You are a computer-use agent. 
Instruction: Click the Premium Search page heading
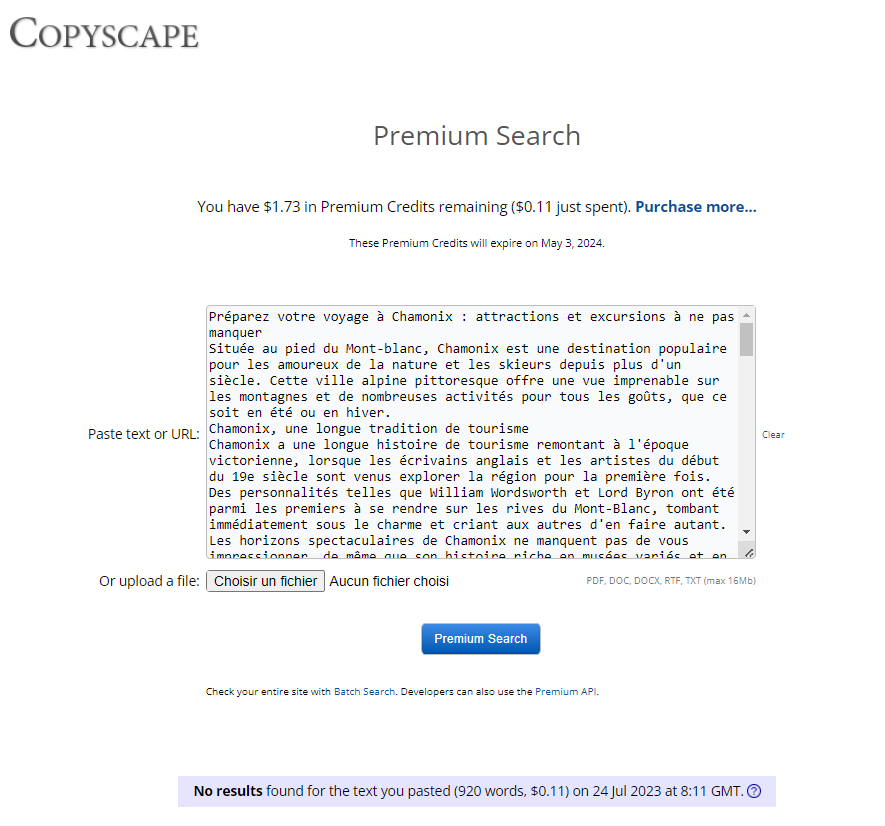(477, 136)
